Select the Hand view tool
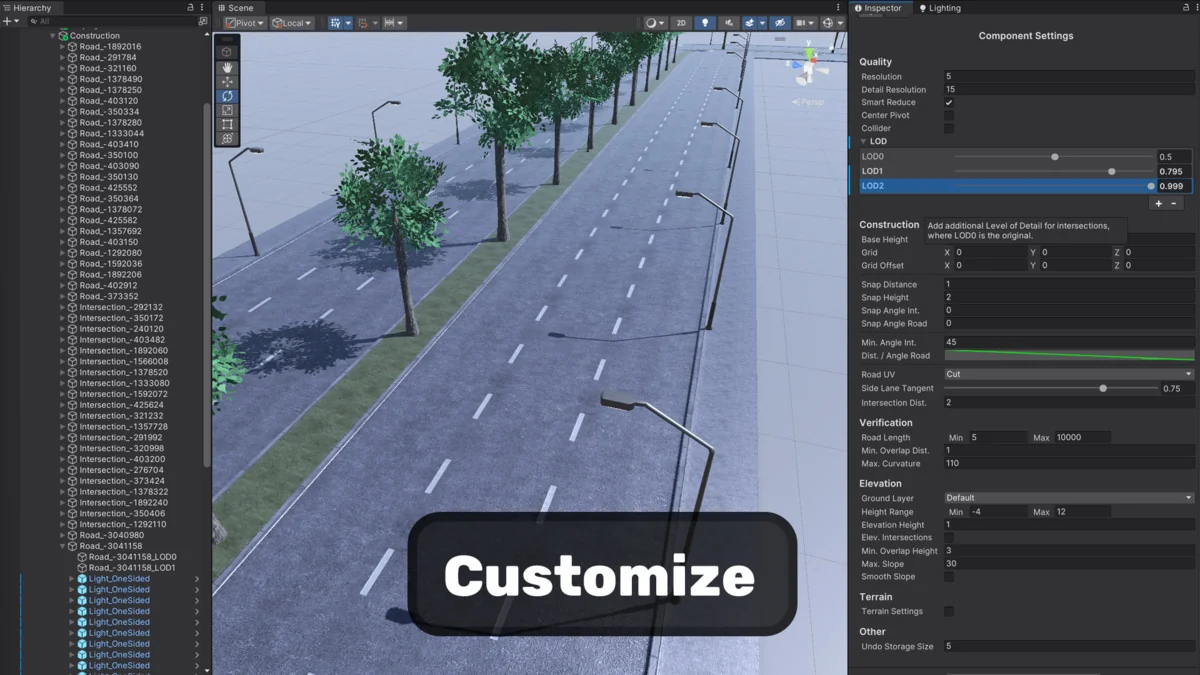The height and width of the screenshot is (675, 1200). coord(227,67)
